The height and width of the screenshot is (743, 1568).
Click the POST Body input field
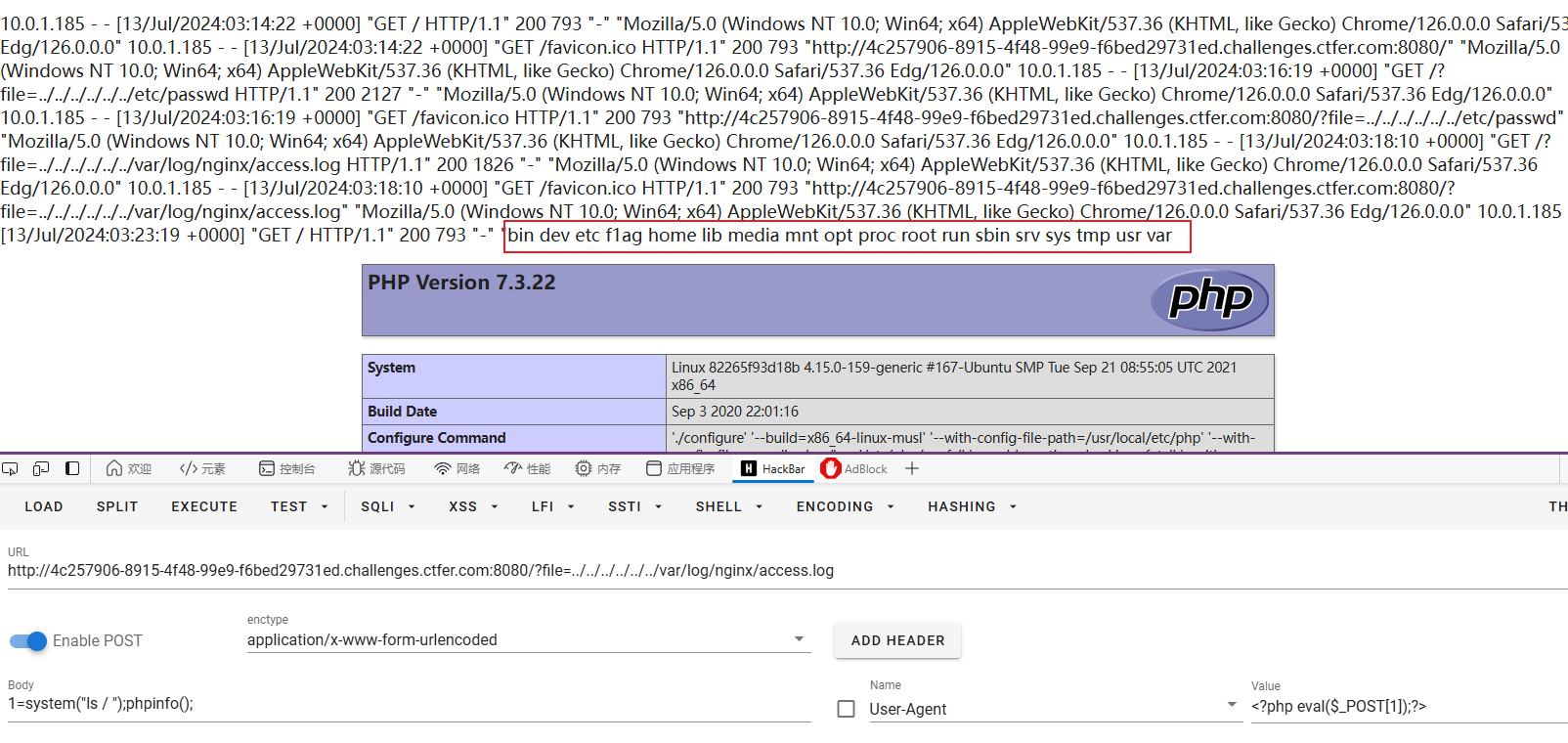point(410,704)
